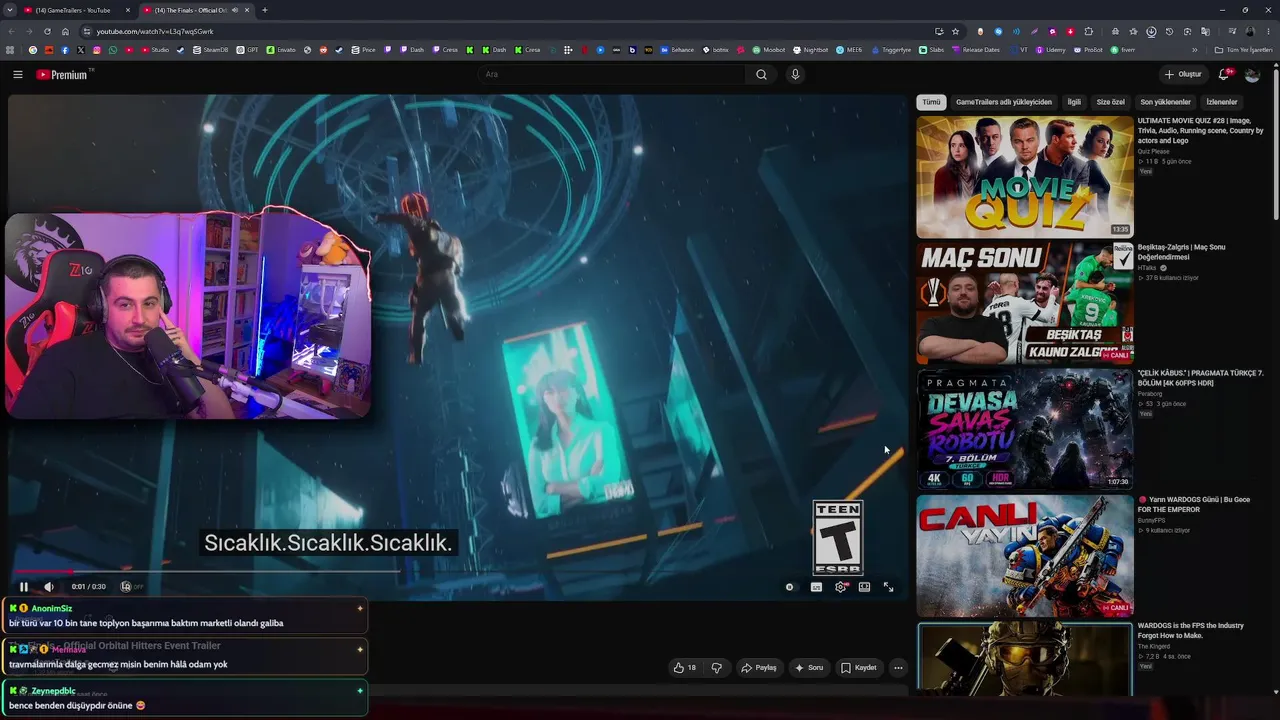Select the 'Size özel' filter chip
The image size is (1280, 720).
point(1111,102)
